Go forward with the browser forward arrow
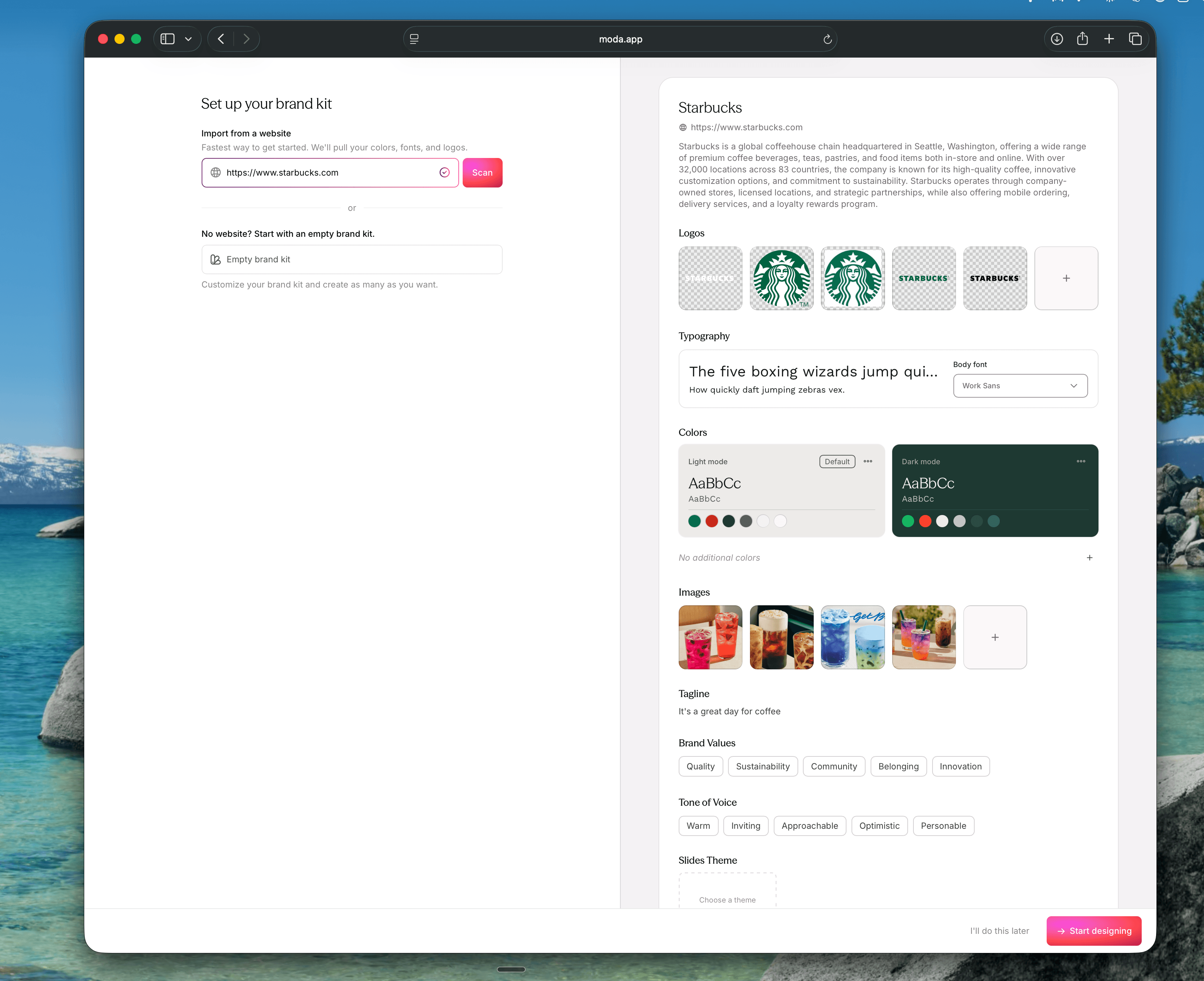 coord(246,39)
